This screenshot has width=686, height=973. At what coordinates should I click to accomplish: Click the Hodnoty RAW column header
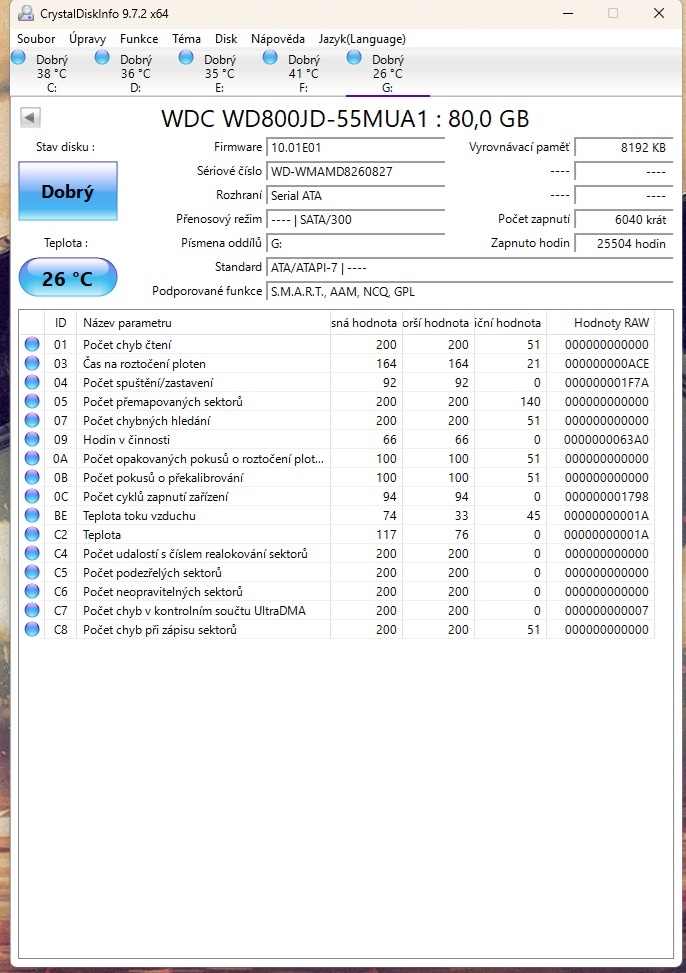click(x=600, y=323)
